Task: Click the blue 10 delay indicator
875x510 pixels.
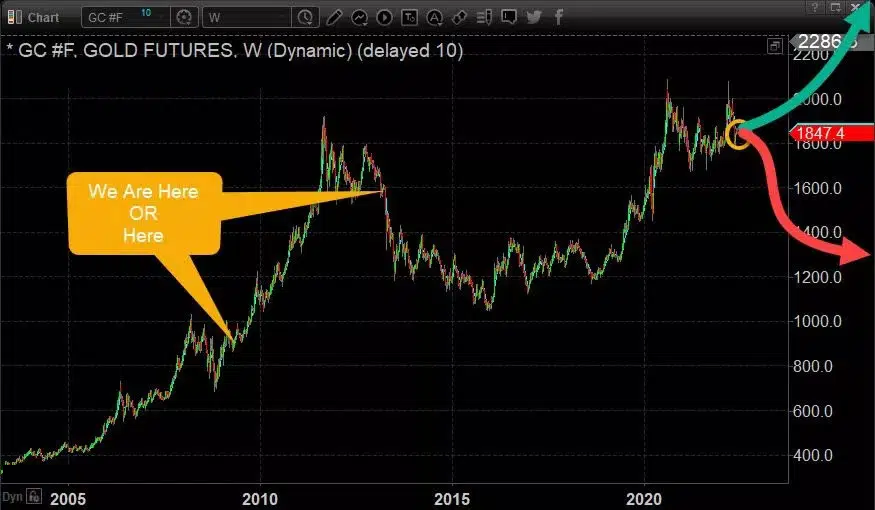Action: tap(146, 12)
